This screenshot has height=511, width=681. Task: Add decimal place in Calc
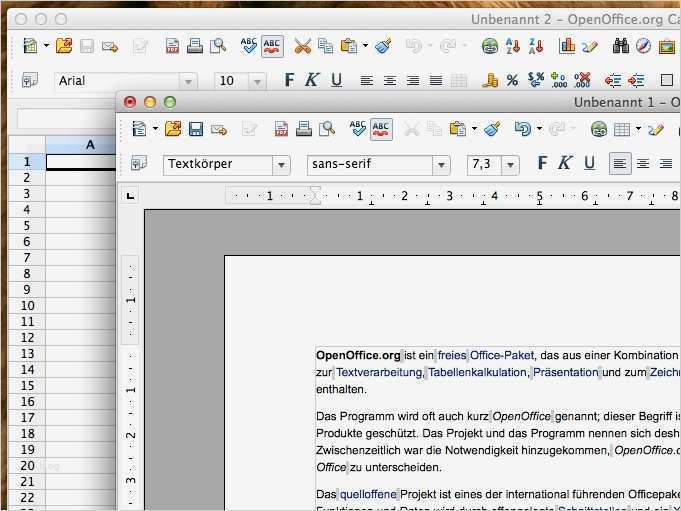559,80
